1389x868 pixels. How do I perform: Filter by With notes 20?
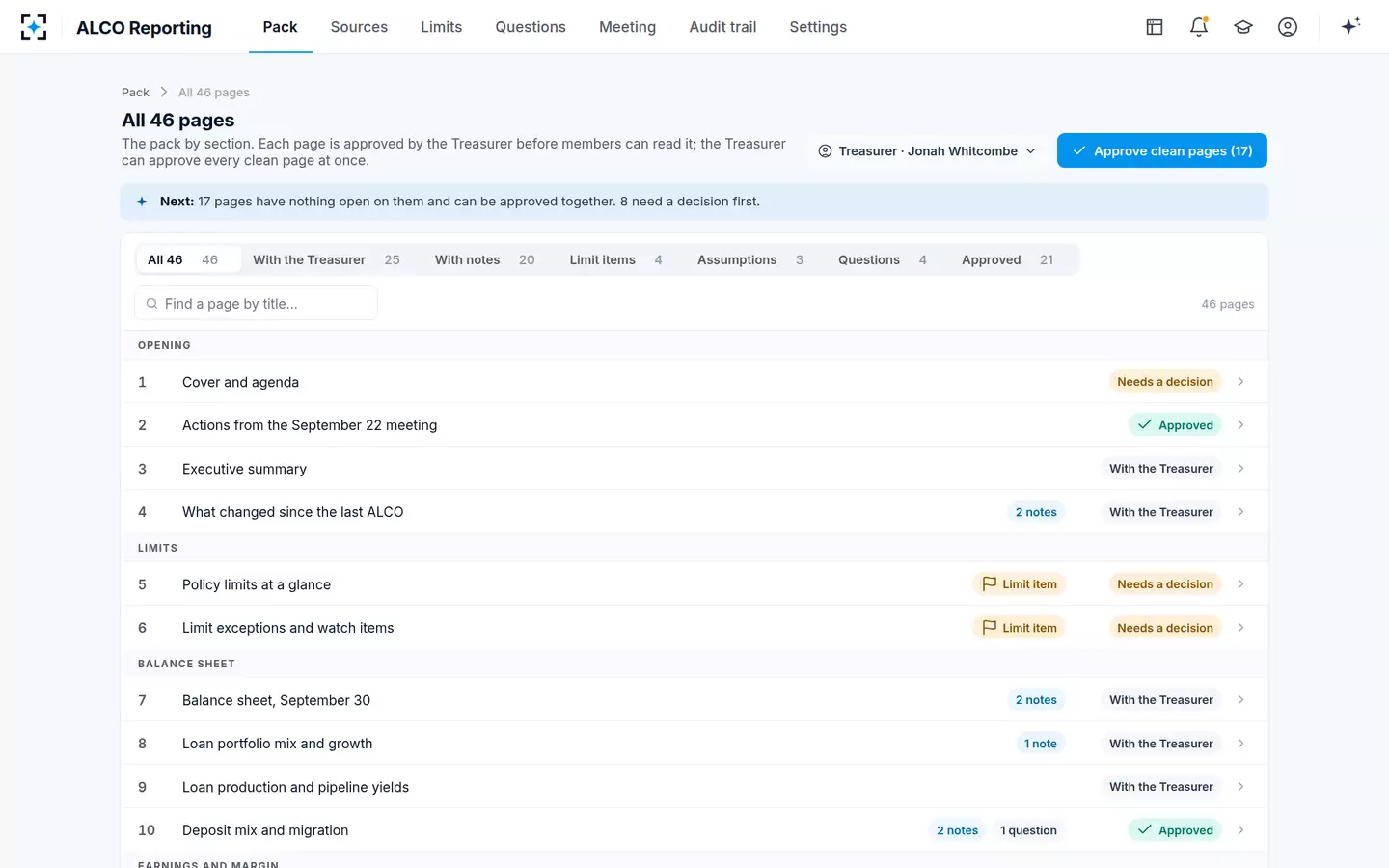point(484,260)
